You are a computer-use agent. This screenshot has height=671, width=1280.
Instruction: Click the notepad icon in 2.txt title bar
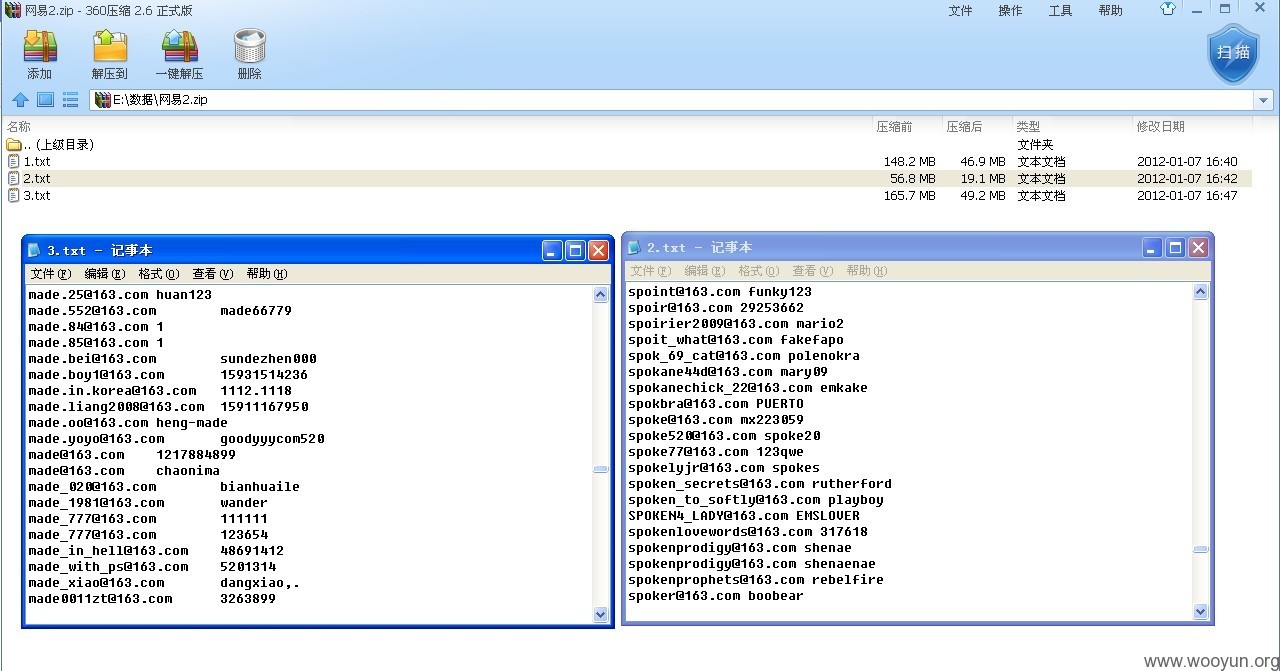pos(633,247)
